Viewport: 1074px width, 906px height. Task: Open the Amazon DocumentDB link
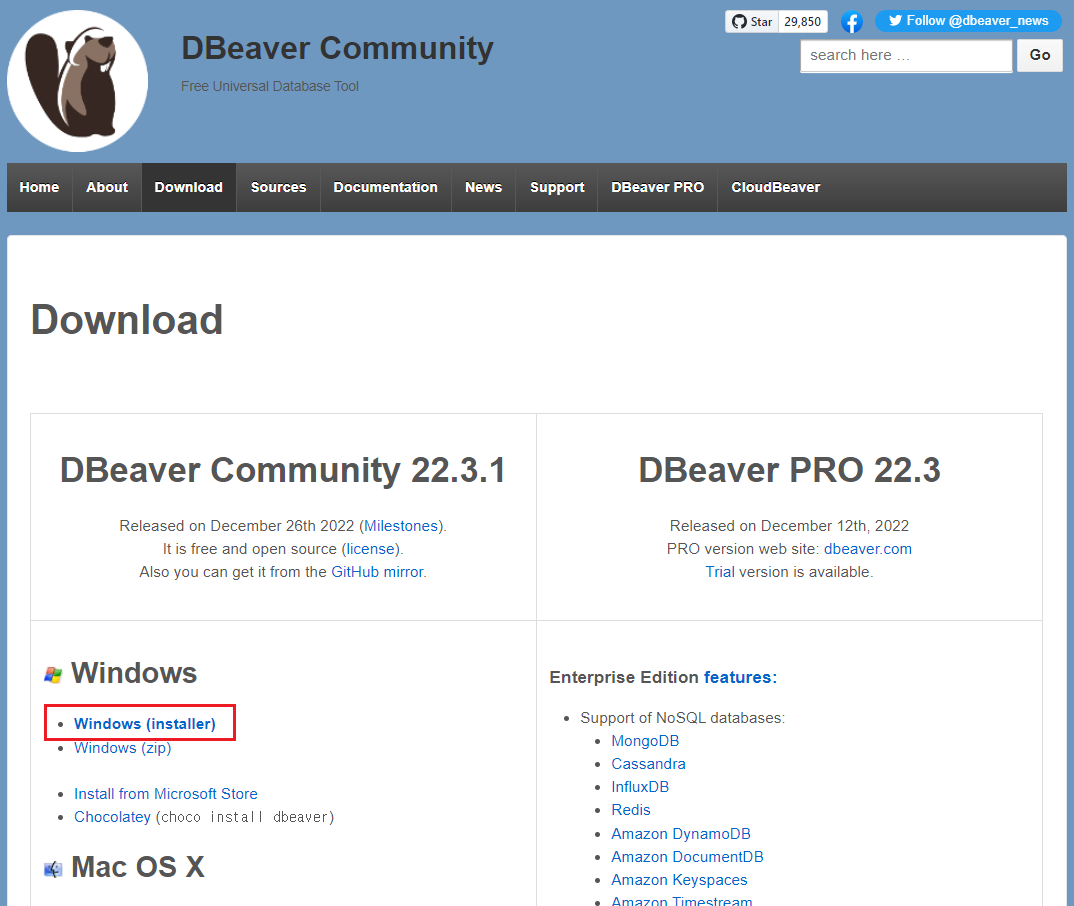point(687,857)
